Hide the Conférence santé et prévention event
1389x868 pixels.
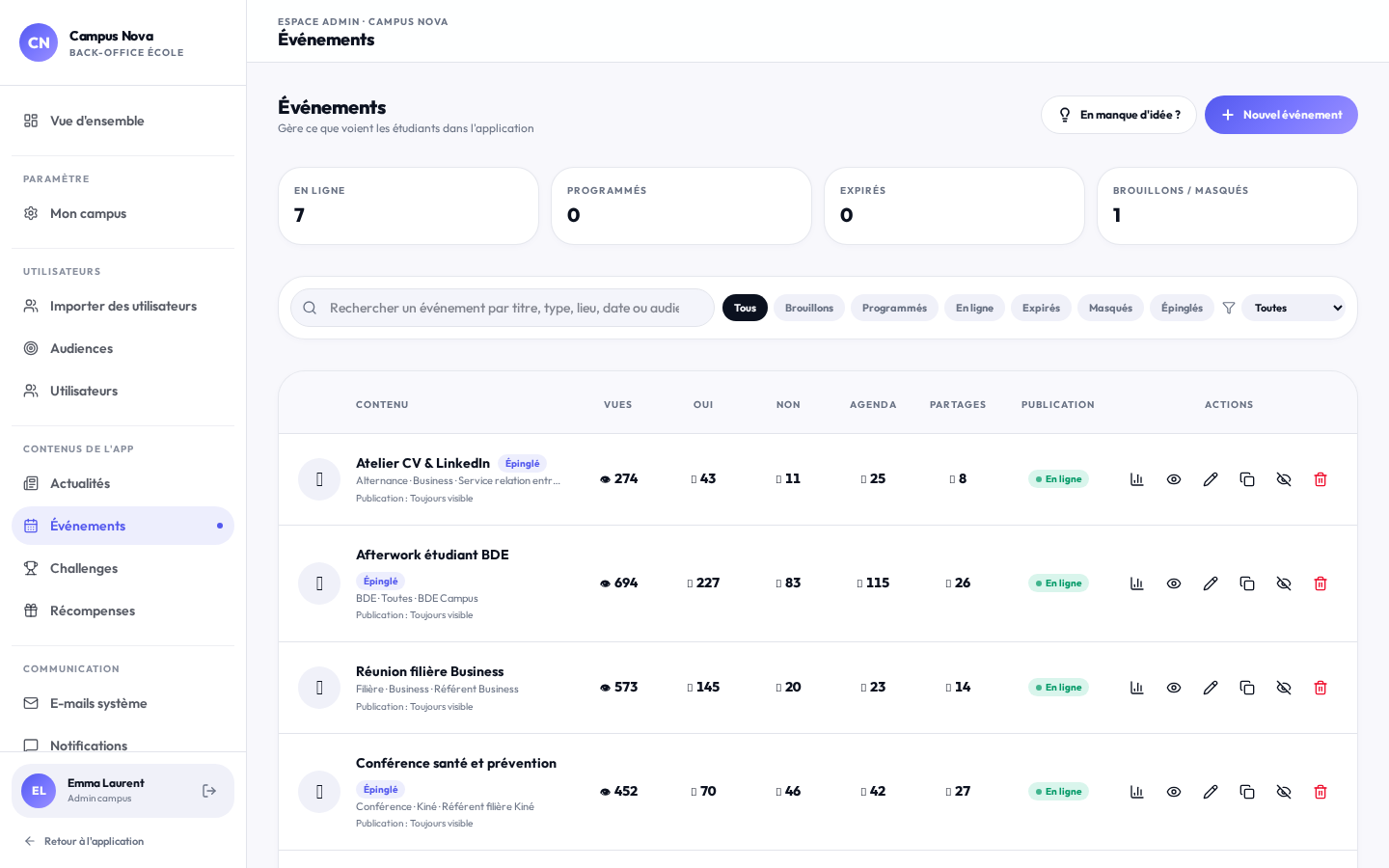coord(1284,792)
